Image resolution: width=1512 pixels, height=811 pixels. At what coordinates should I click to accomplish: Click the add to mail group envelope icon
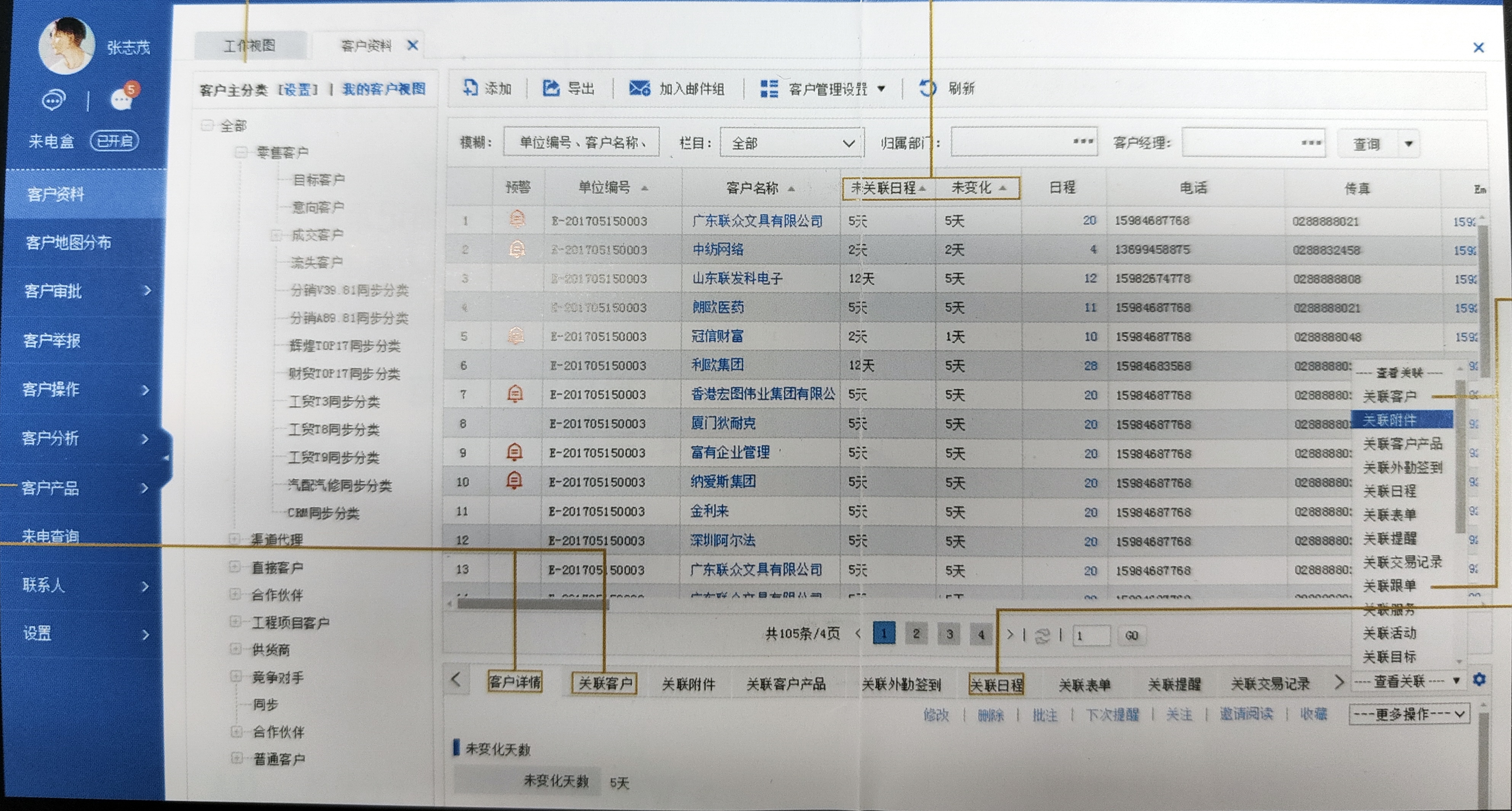coord(639,88)
